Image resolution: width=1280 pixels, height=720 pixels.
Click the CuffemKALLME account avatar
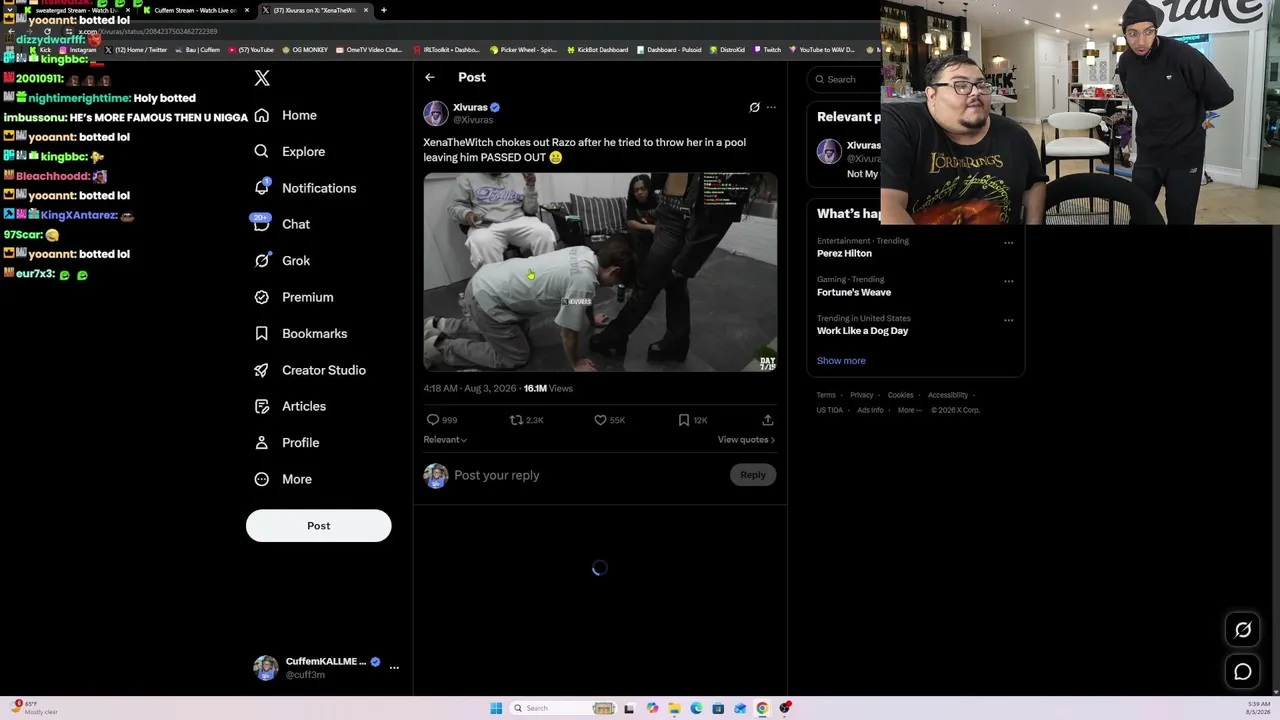click(x=266, y=668)
